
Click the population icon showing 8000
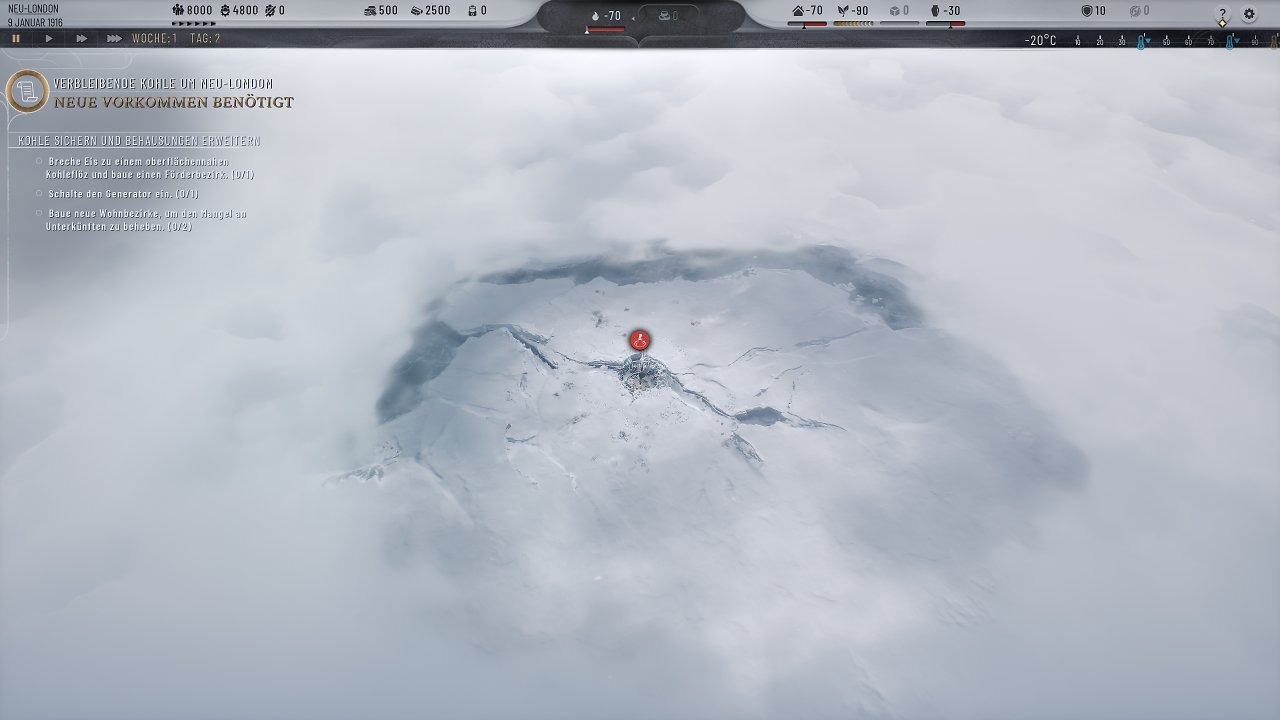[x=178, y=11]
